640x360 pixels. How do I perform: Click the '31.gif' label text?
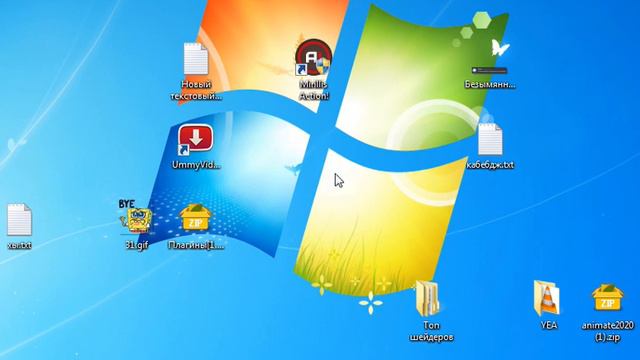click(136, 245)
